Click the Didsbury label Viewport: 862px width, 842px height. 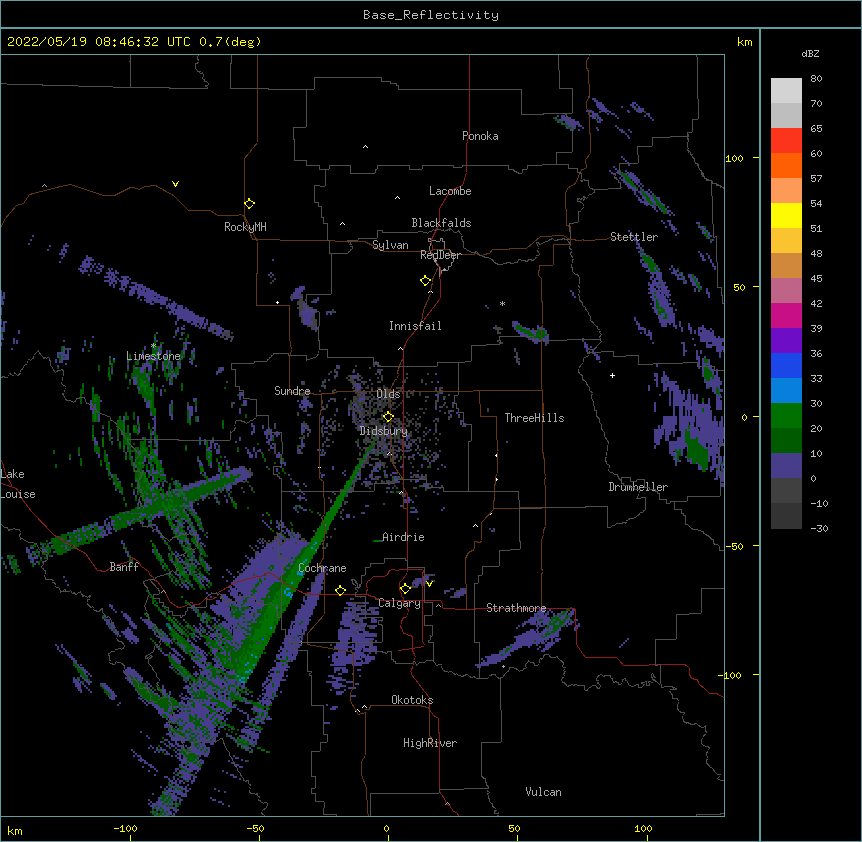(383, 431)
